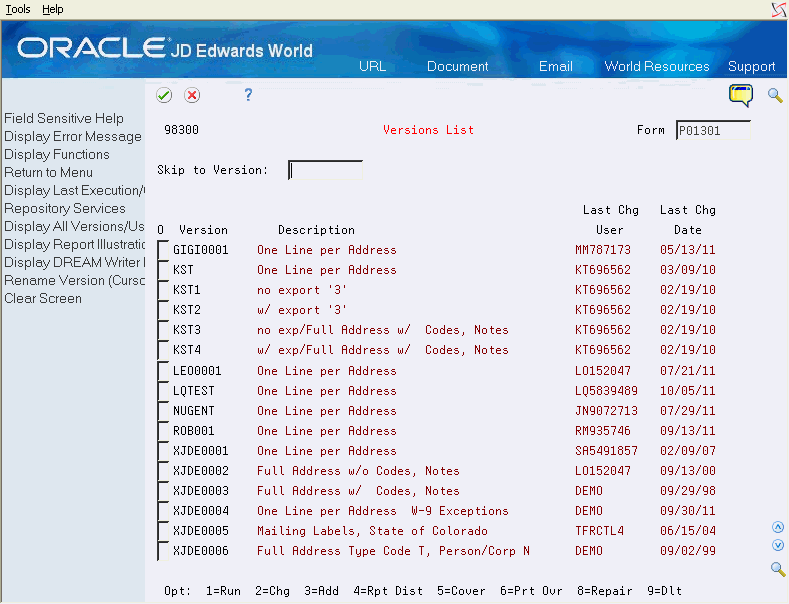Click Display Error Message
Screen dimensions: 789x604
[x=73, y=136]
